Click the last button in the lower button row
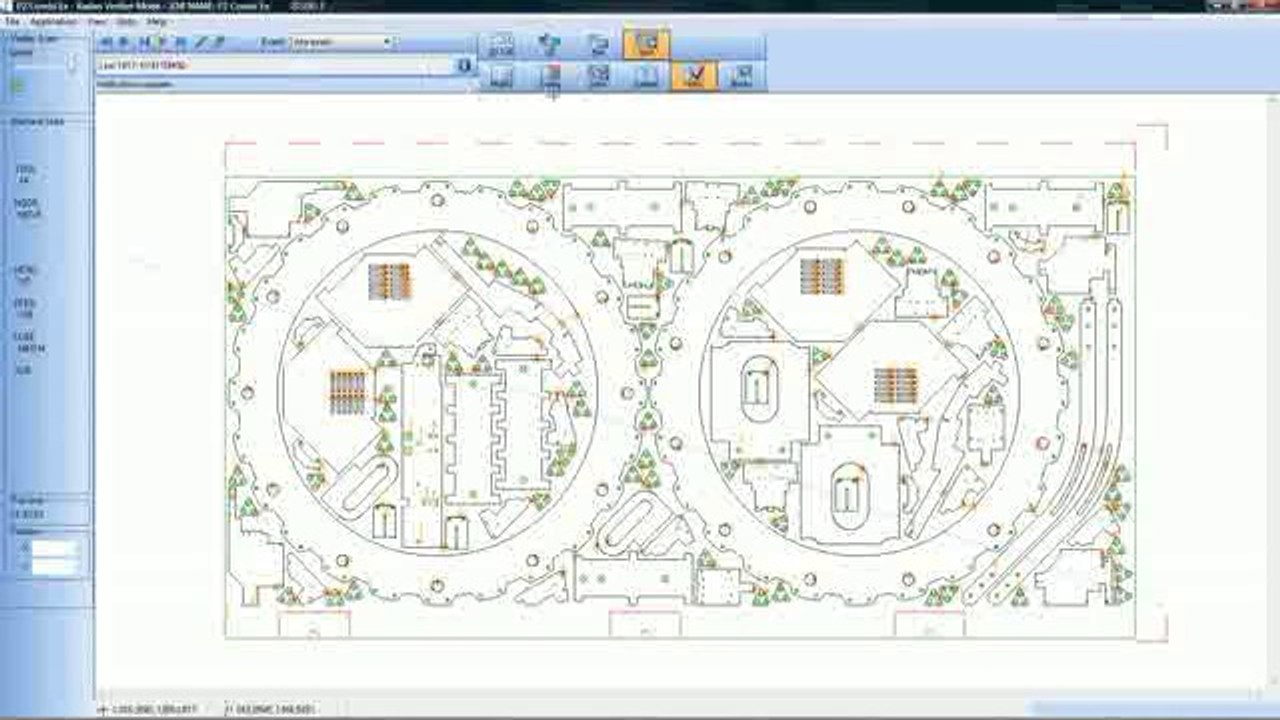The height and width of the screenshot is (720, 1280). [743, 76]
